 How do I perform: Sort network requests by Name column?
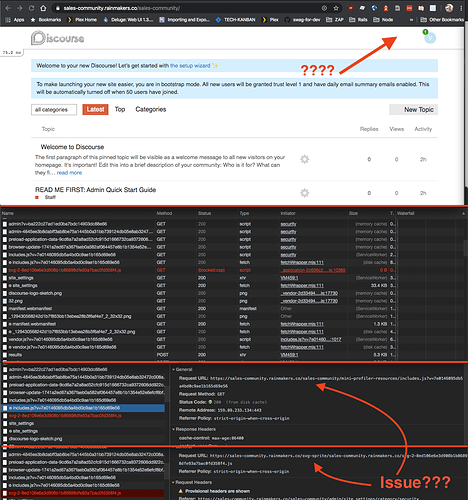point(8,213)
